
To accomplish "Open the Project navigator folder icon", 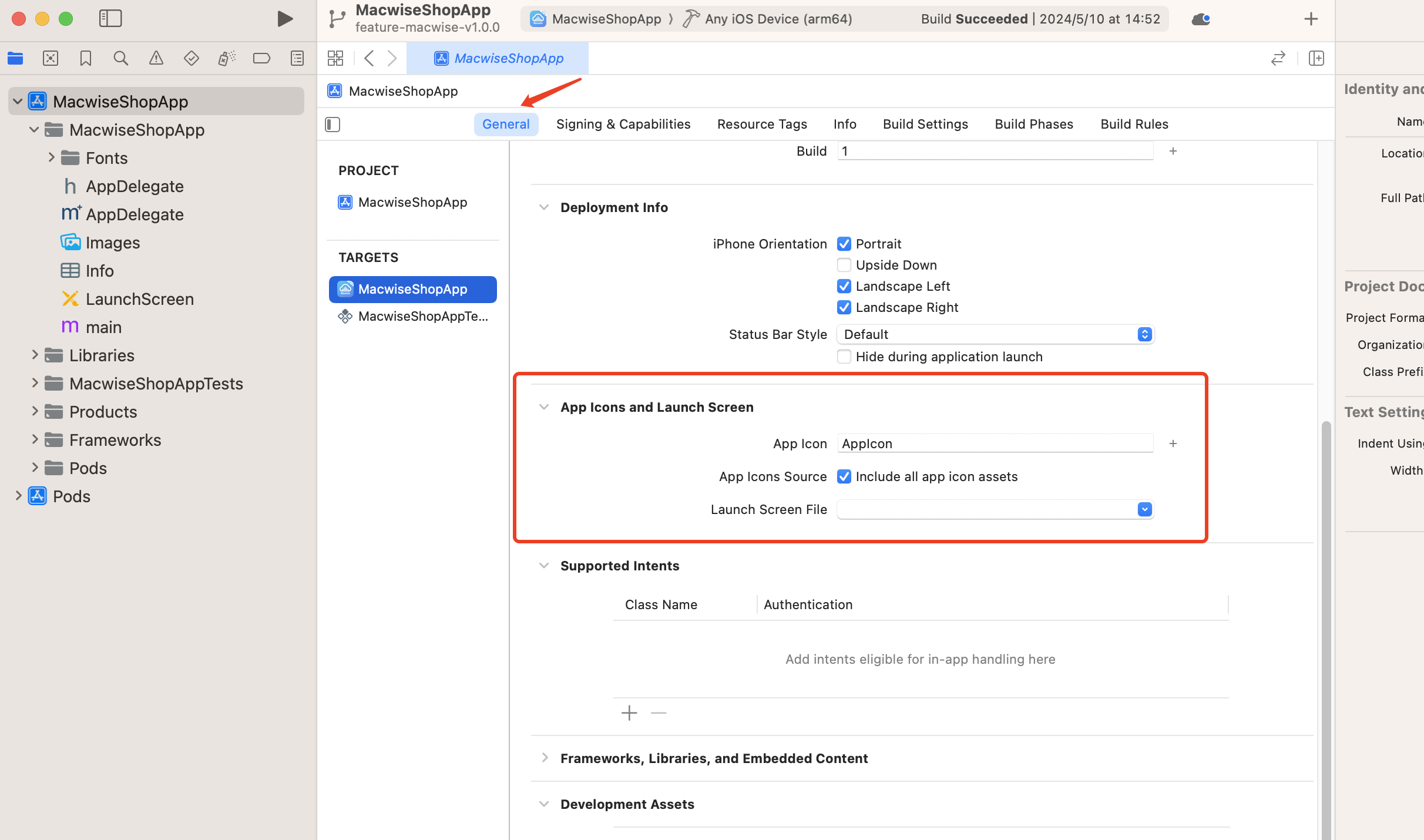I will tap(15, 58).
